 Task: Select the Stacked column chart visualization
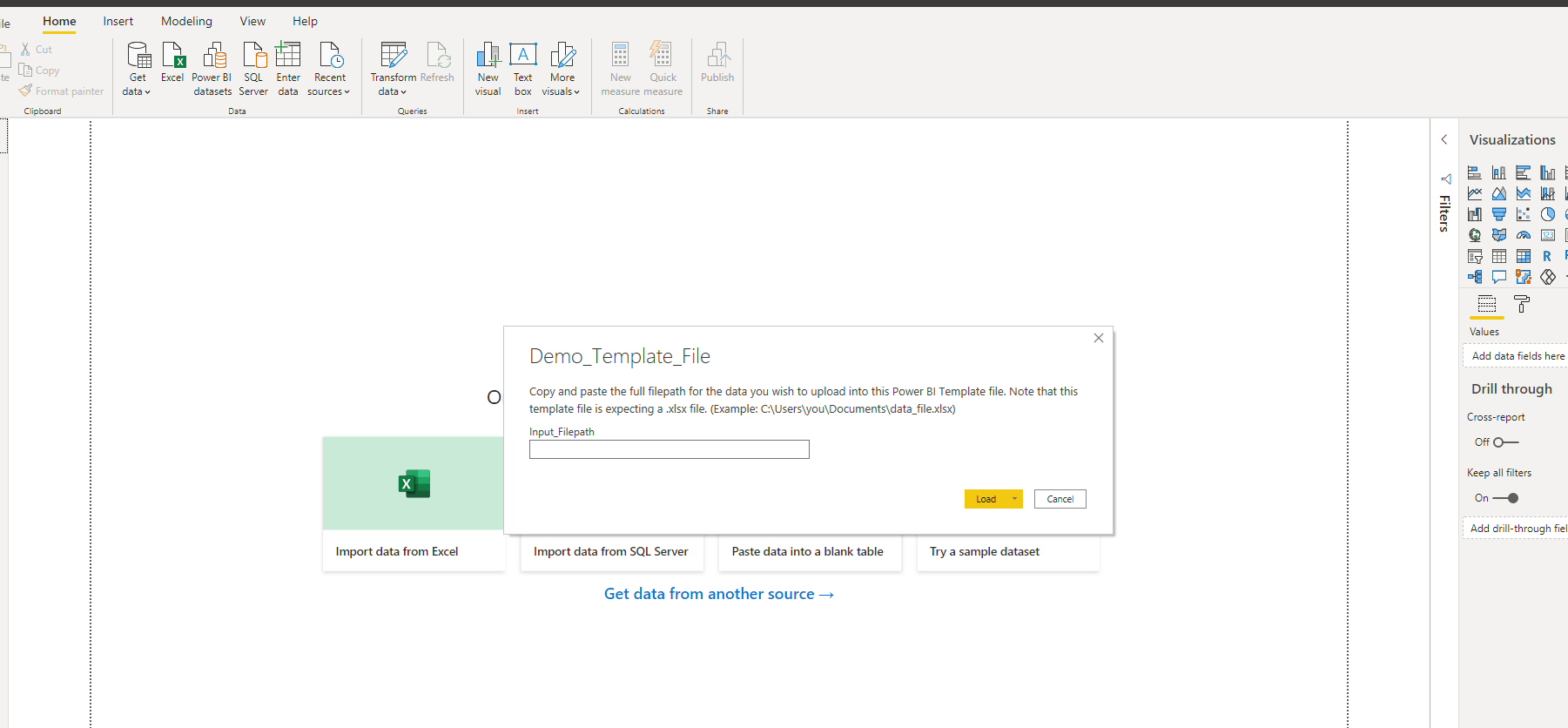click(x=1499, y=172)
